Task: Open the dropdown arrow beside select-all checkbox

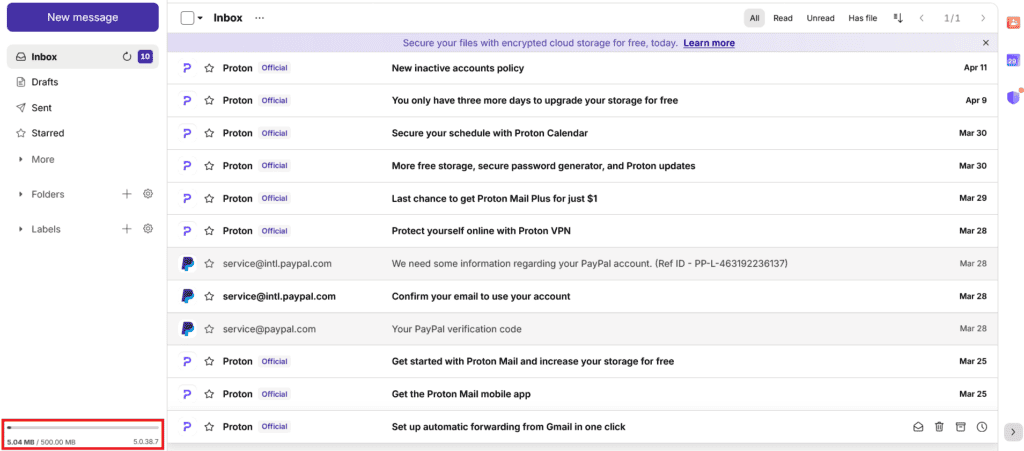Action: (x=200, y=18)
